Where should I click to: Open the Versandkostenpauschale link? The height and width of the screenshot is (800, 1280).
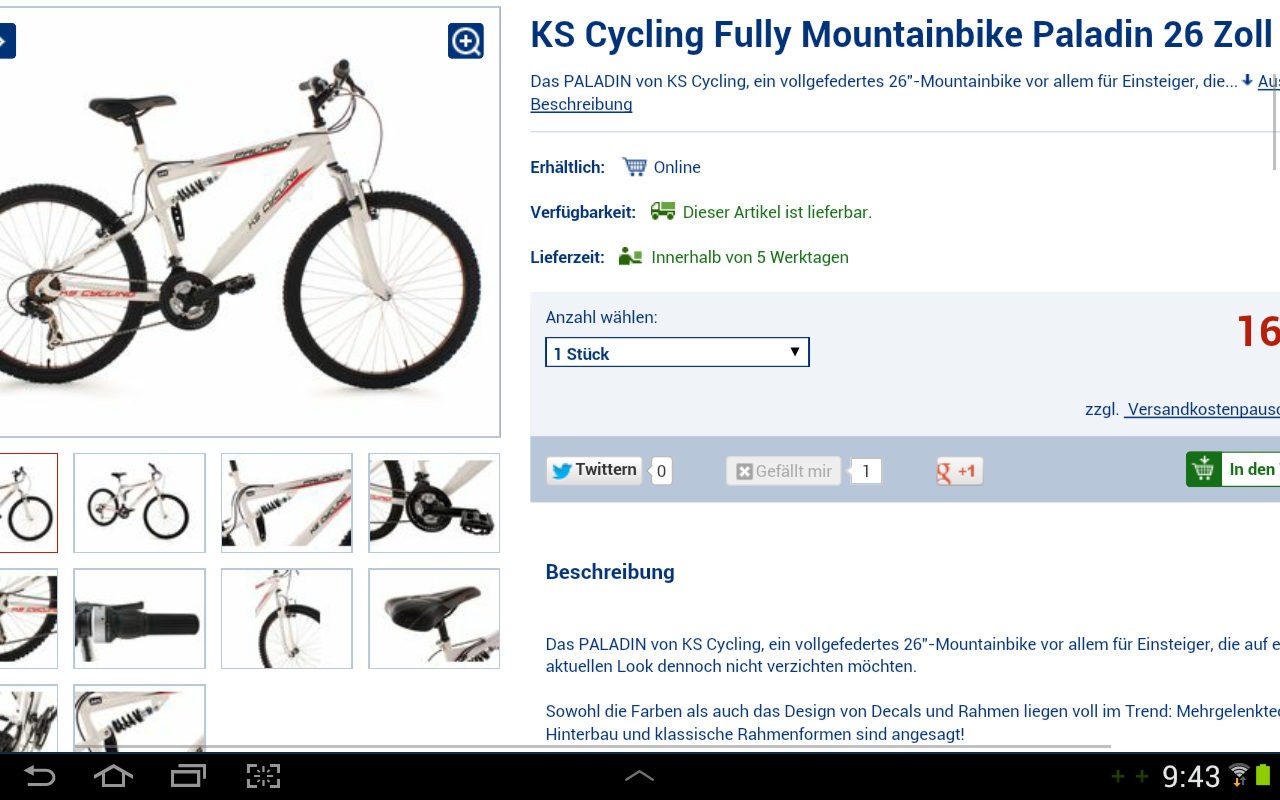(1202, 409)
